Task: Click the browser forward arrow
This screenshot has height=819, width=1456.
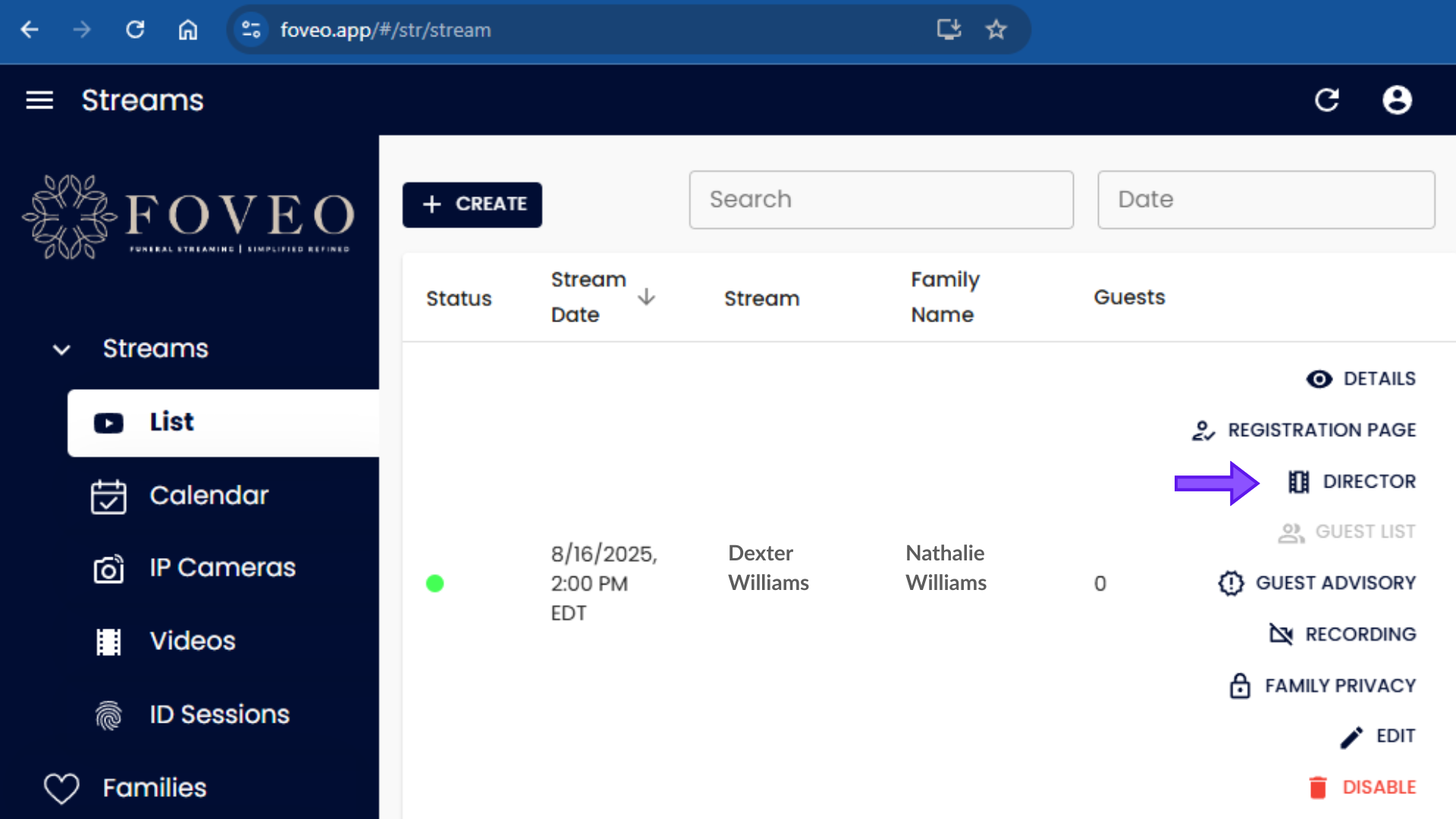Action: [x=82, y=30]
